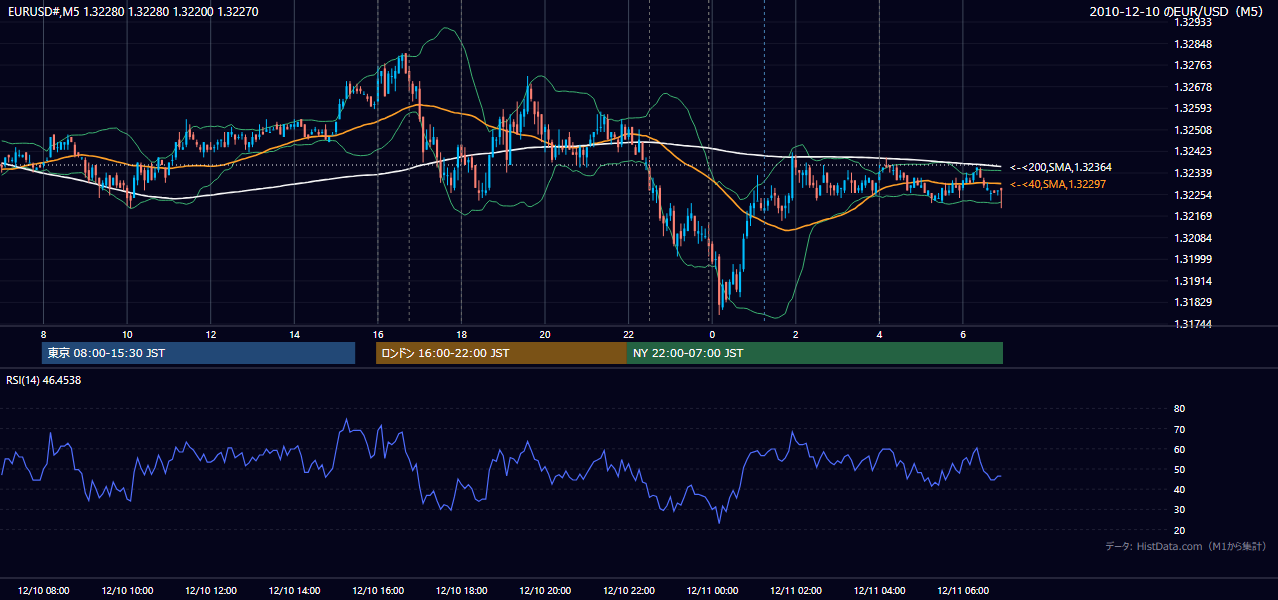The image size is (1278, 600).
Task: Select the NY 22:00-07:00 JST session bar
Action: (815, 353)
